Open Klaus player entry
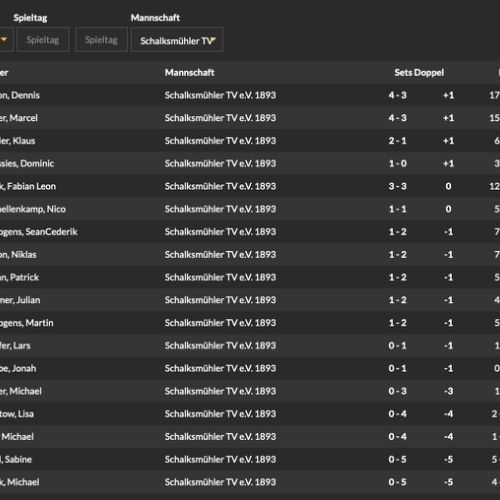Viewport: 500px width, 500px height. [250, 141]
